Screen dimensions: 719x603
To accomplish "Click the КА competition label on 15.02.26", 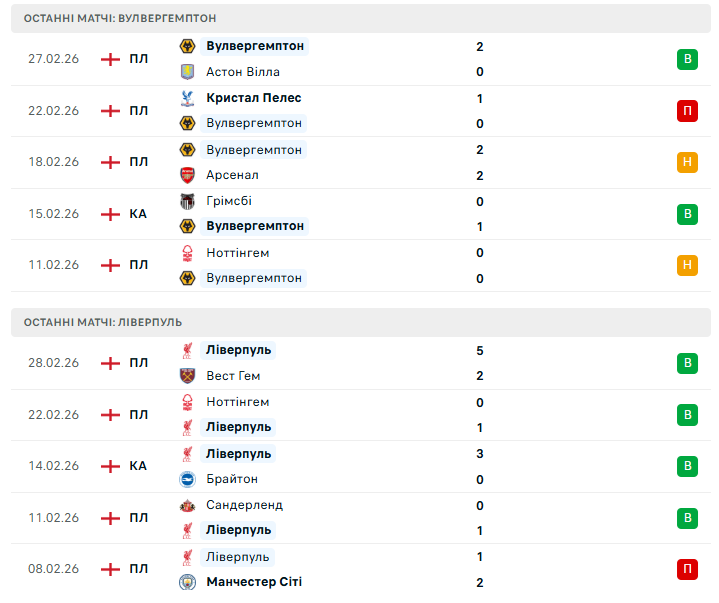I will click(x=138, y=214).
